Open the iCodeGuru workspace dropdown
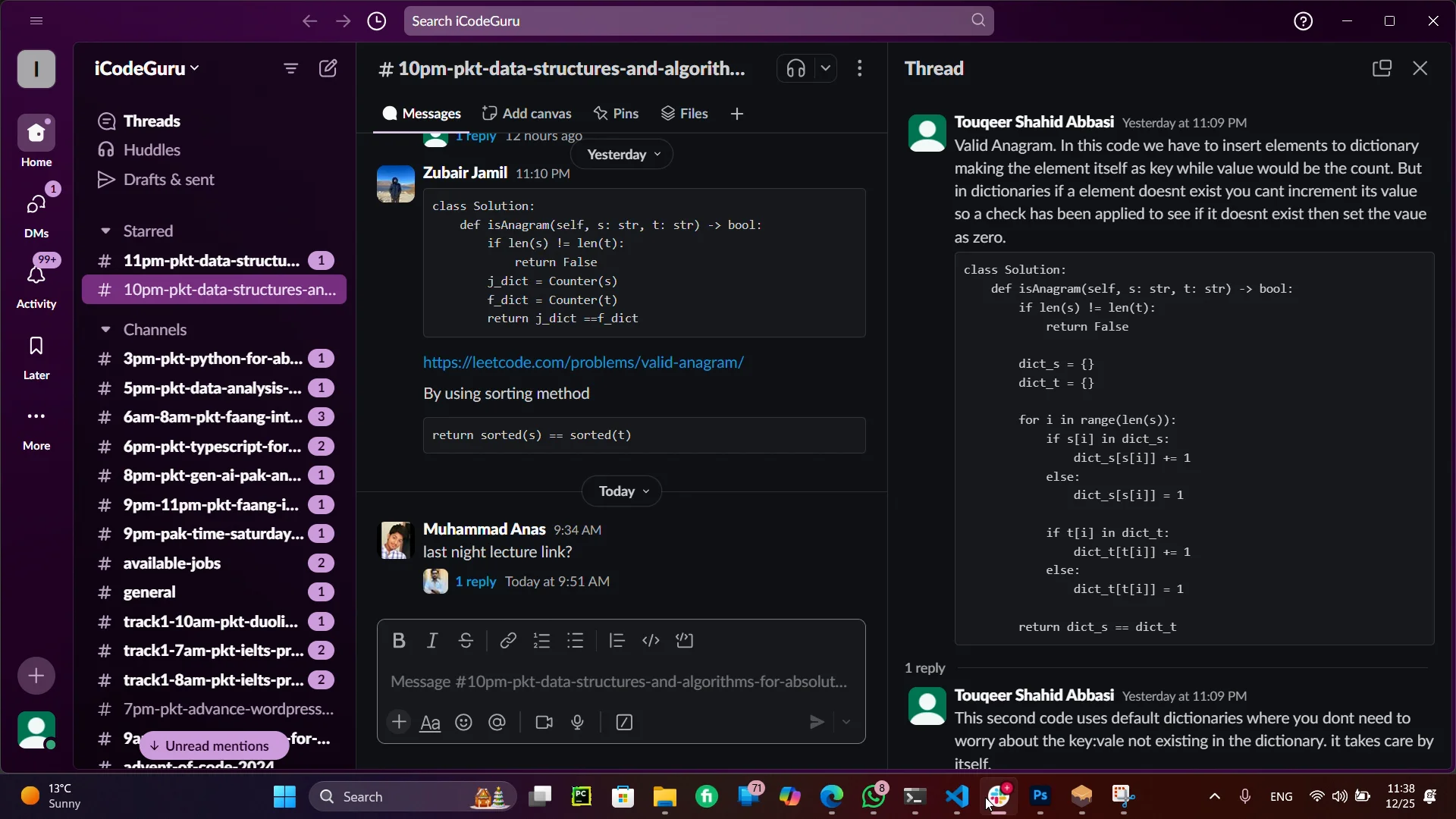 146,68
